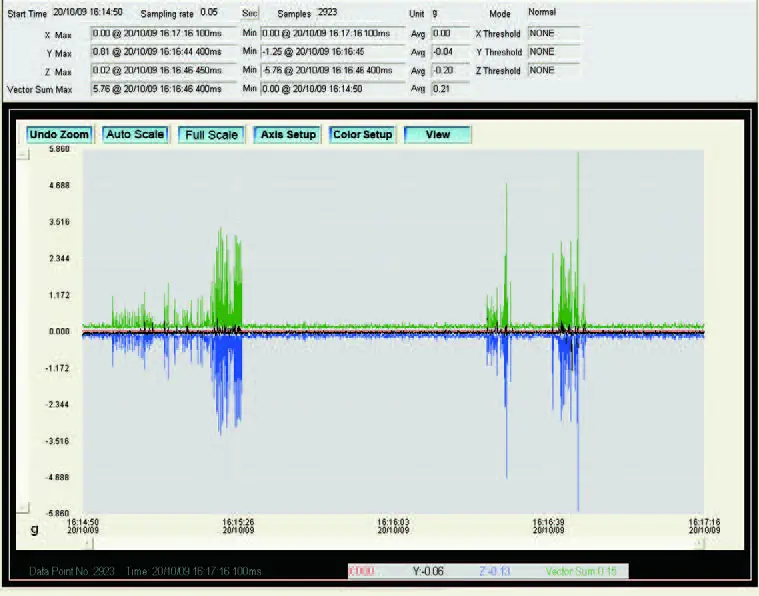Viewport: 759px width, 596px height.
Task: Click the horizontal scrollbar right arrow
Action: (699, 543)
